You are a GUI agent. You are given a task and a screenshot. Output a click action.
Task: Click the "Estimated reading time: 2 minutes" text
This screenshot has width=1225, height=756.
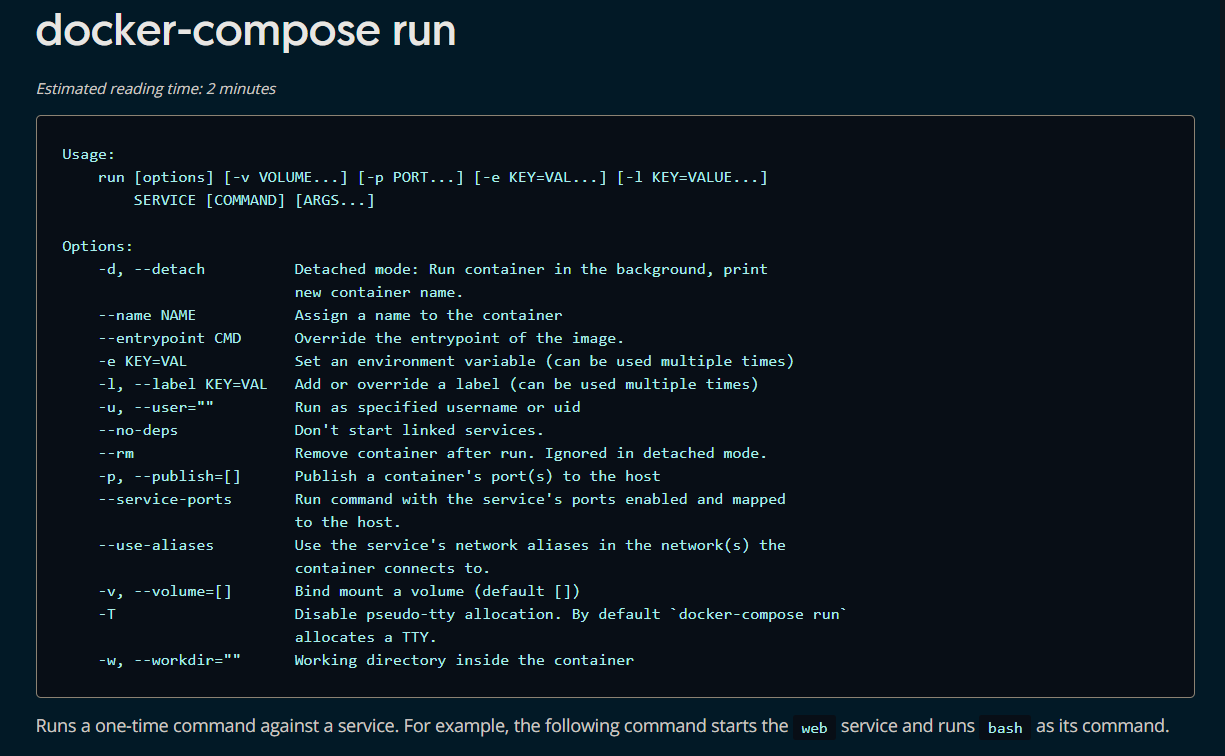point(156,89)
